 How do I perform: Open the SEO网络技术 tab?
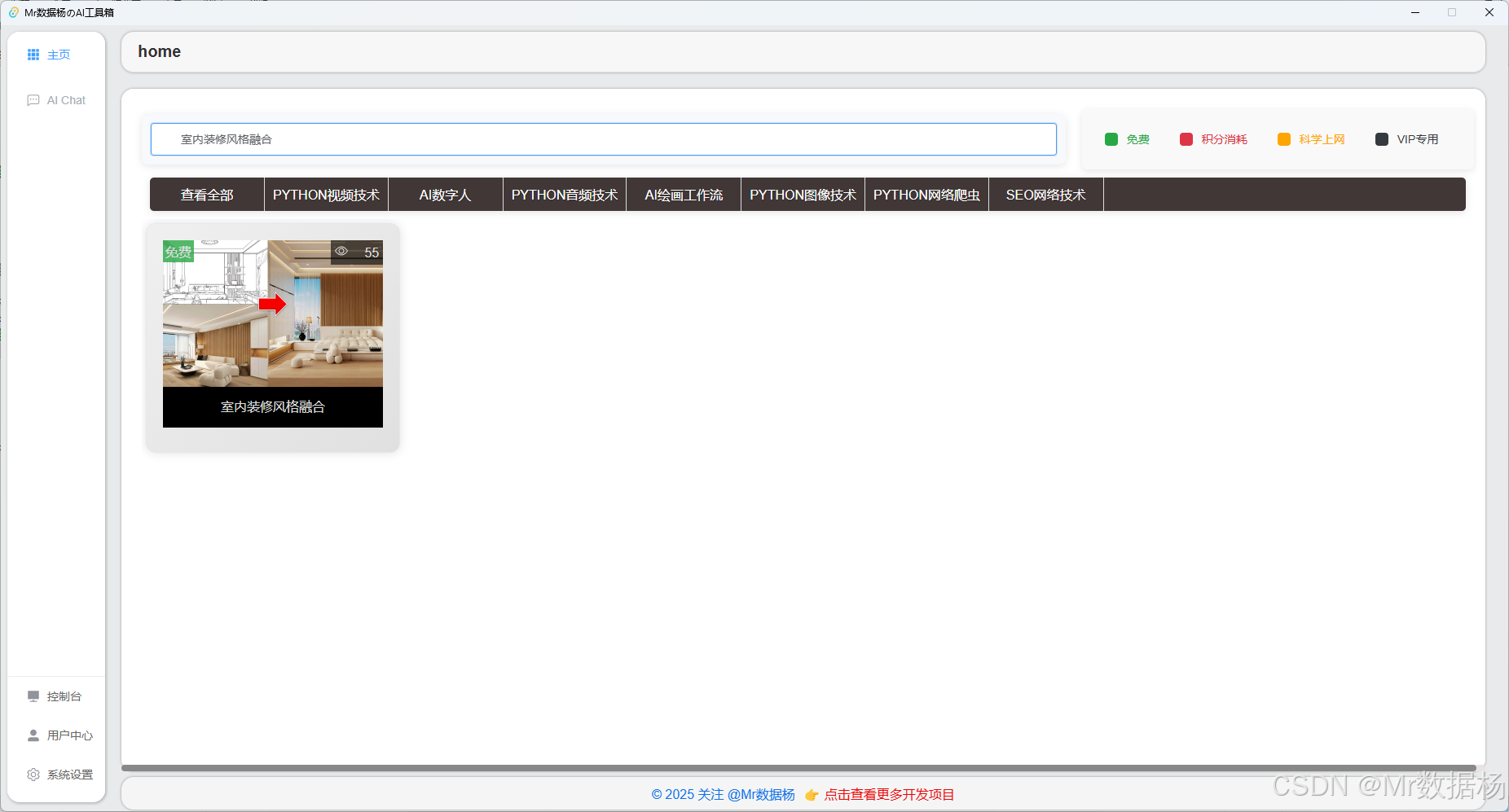[1046, 195]
